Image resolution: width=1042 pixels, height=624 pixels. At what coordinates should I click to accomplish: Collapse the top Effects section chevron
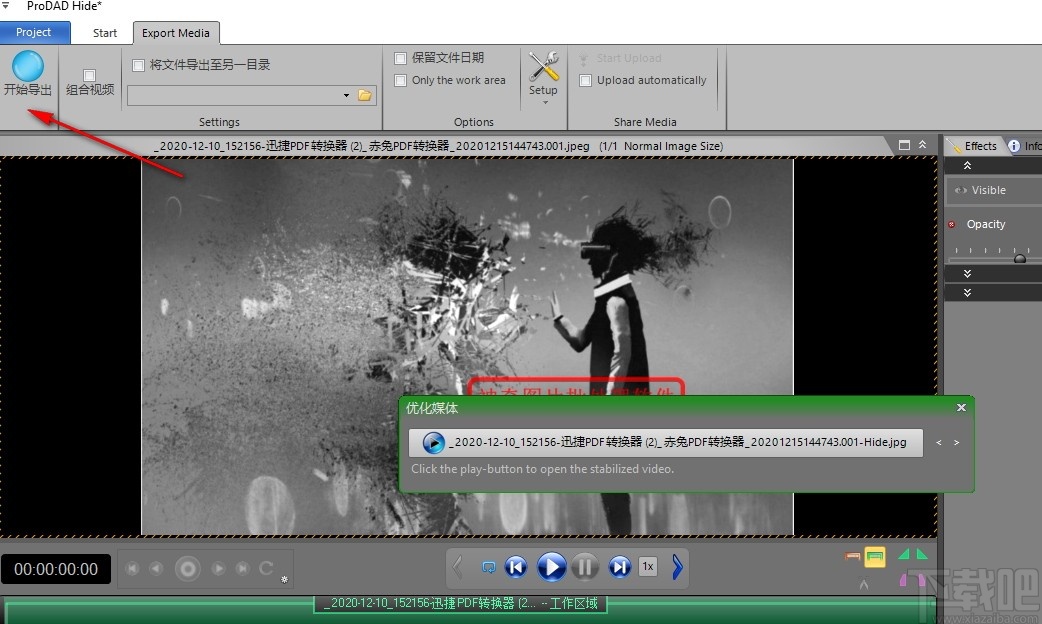(968, 165)
